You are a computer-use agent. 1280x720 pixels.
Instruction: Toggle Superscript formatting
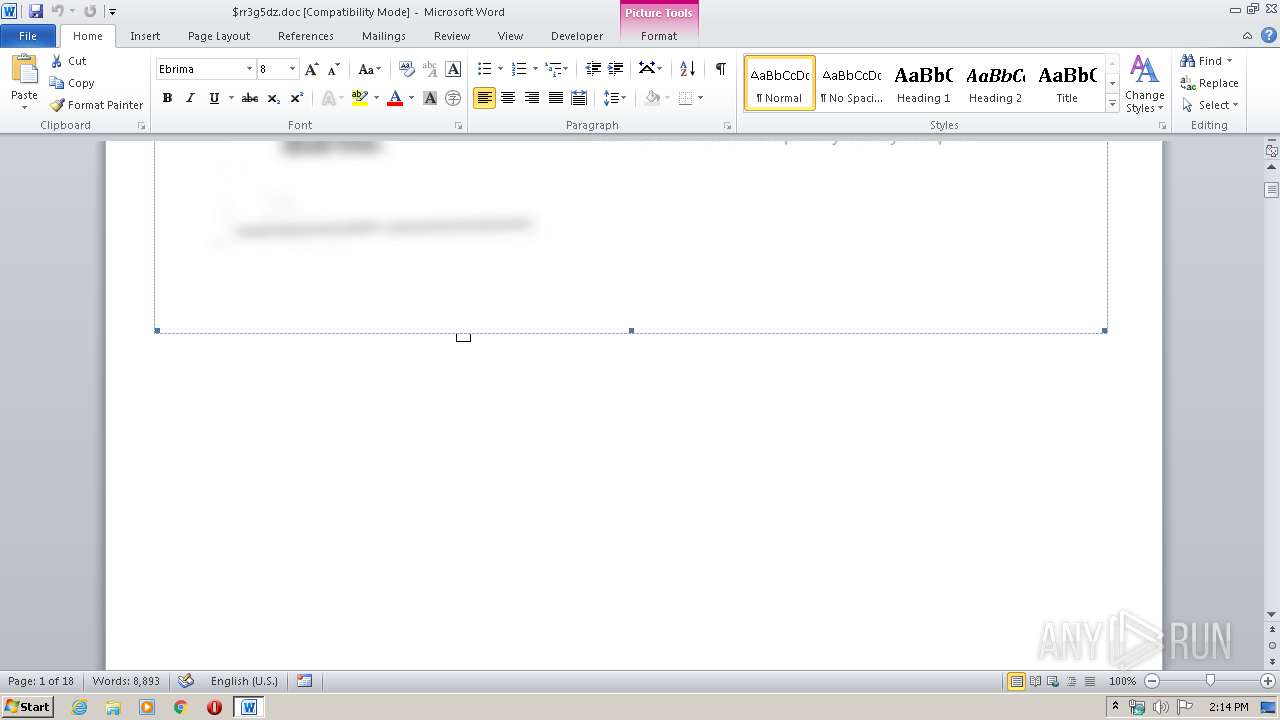click(x=297, y=98)
